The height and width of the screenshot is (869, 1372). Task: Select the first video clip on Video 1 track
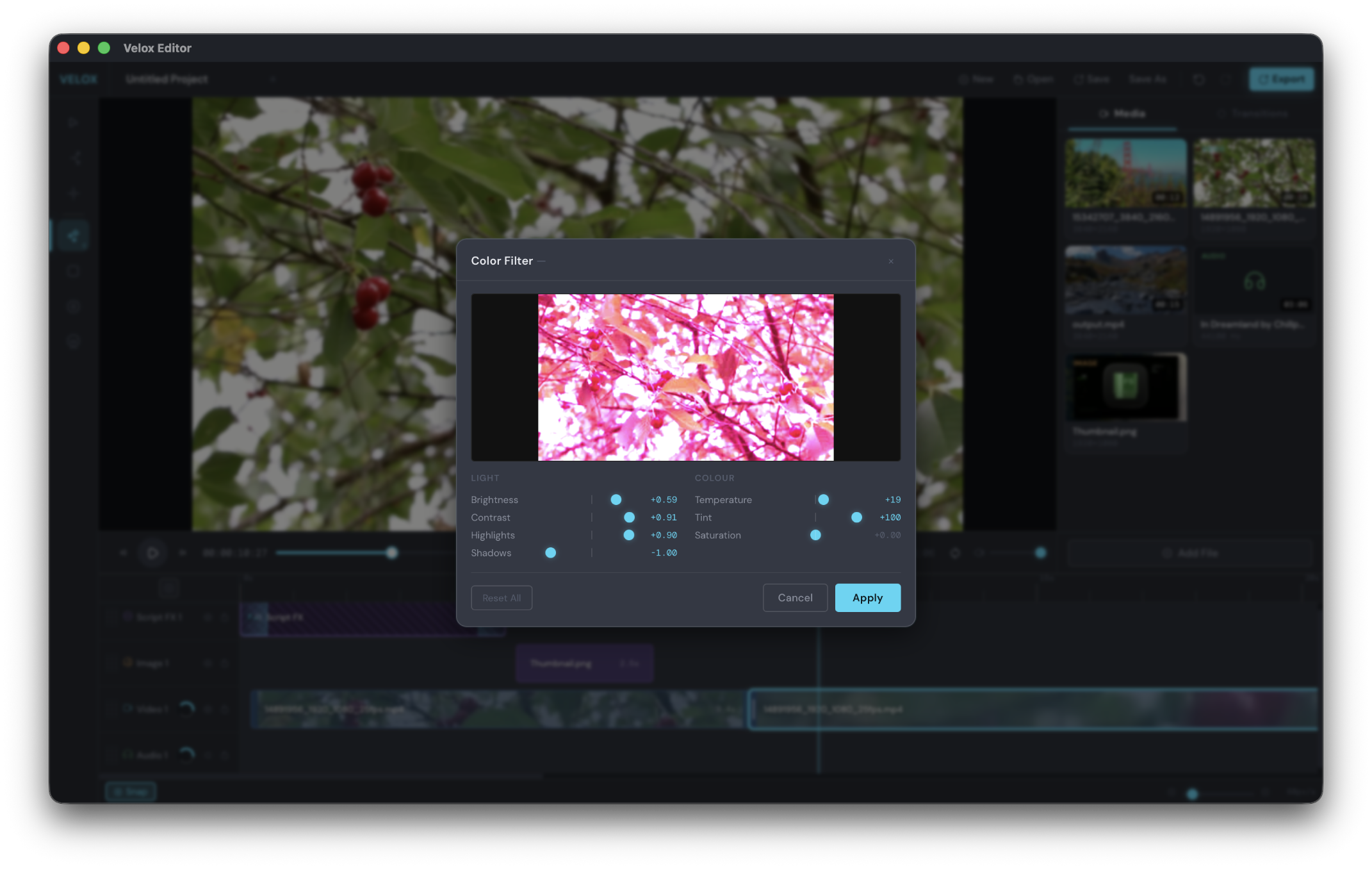point(497,709)
